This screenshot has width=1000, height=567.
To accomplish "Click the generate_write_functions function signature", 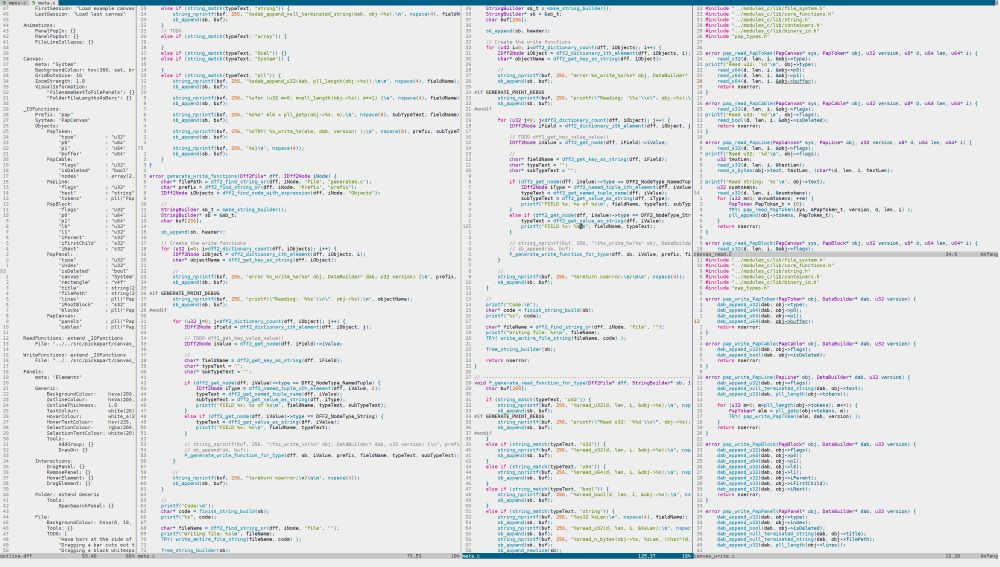I will click(x=242, y=176).
